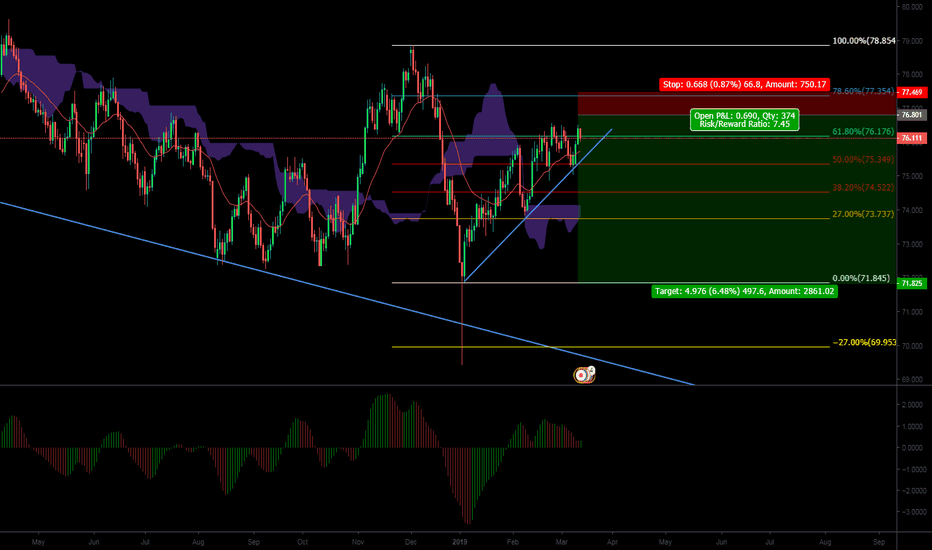Click the 2019 label on the time axis
The width and height of the screenshot is (932, 550).
pyautogui.click(x=459, y=542)
